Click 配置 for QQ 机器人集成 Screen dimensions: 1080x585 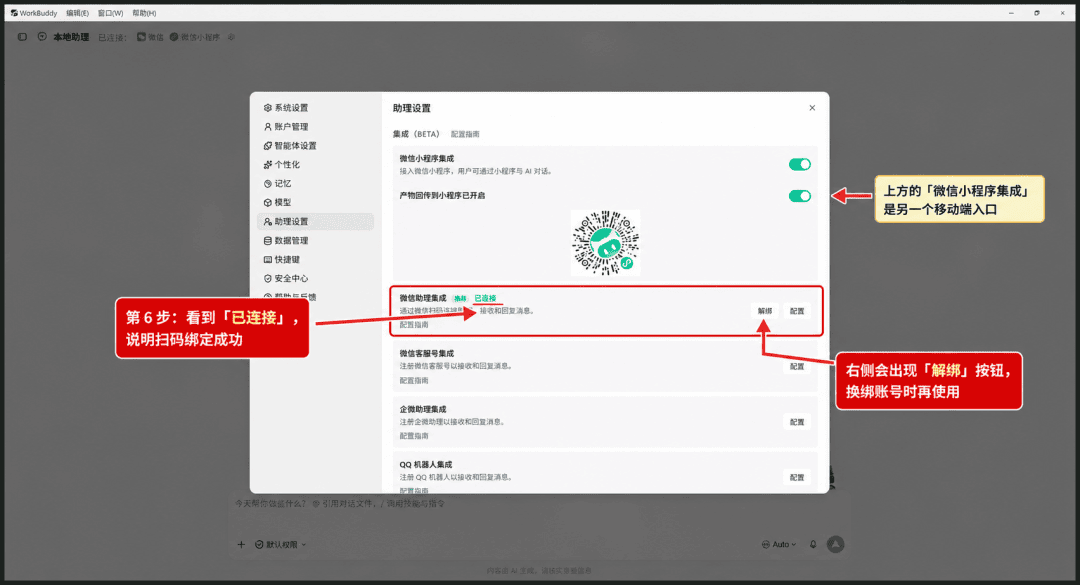click(797, 478)
